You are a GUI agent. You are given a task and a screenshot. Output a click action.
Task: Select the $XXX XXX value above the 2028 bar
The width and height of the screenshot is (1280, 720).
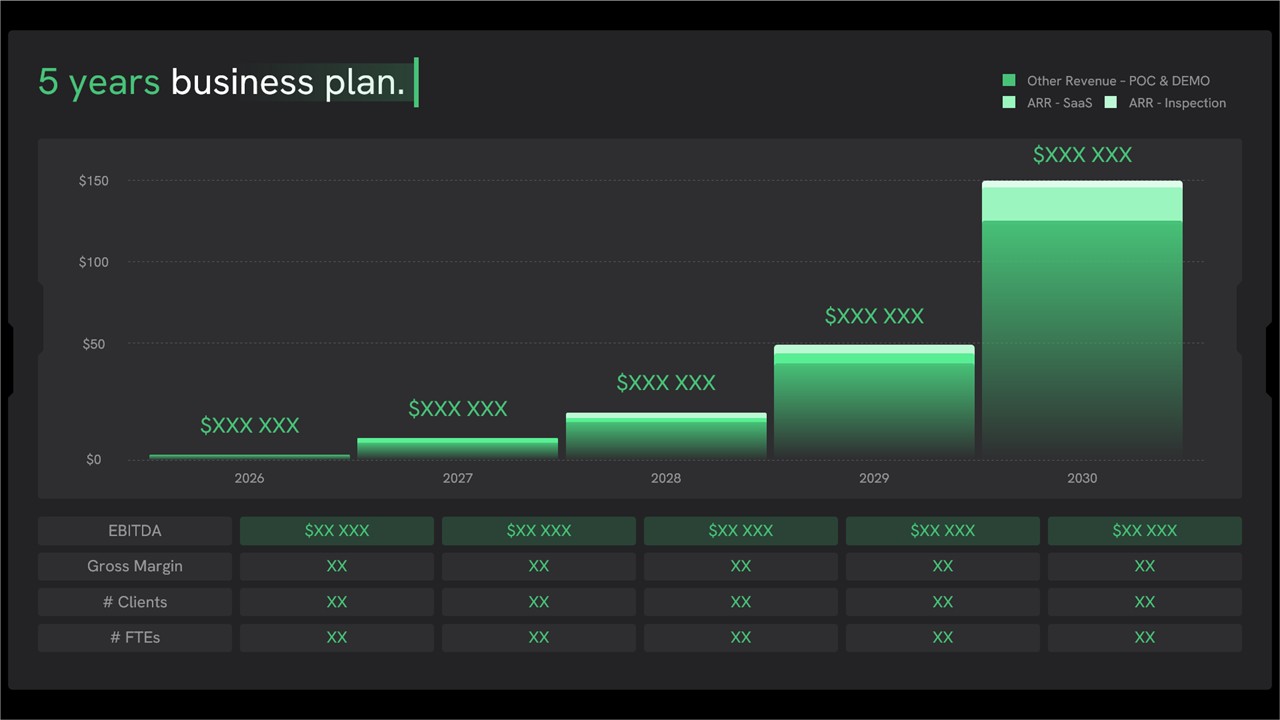tap(666, 382)
